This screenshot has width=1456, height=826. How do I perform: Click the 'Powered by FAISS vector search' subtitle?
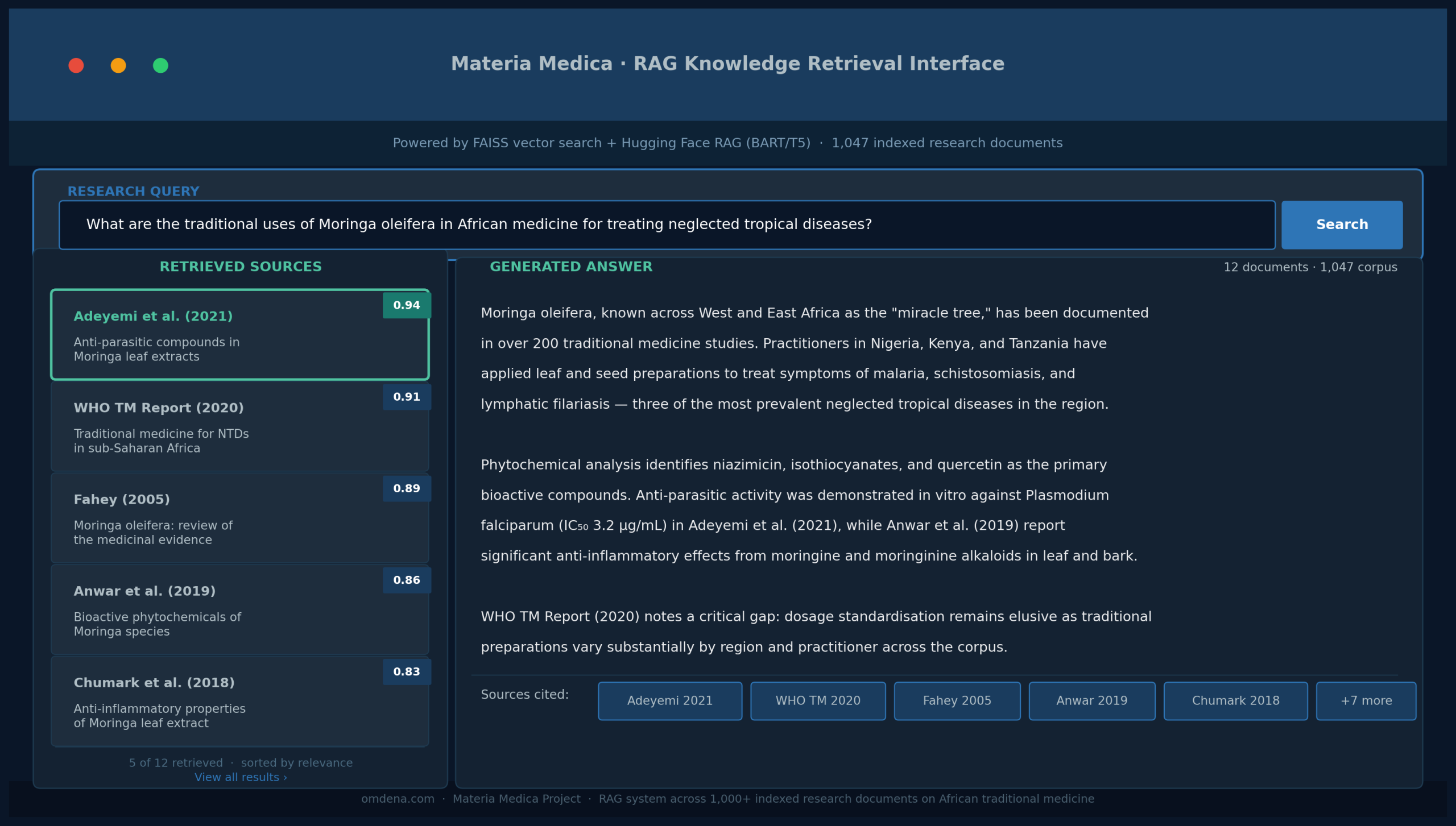727,143
